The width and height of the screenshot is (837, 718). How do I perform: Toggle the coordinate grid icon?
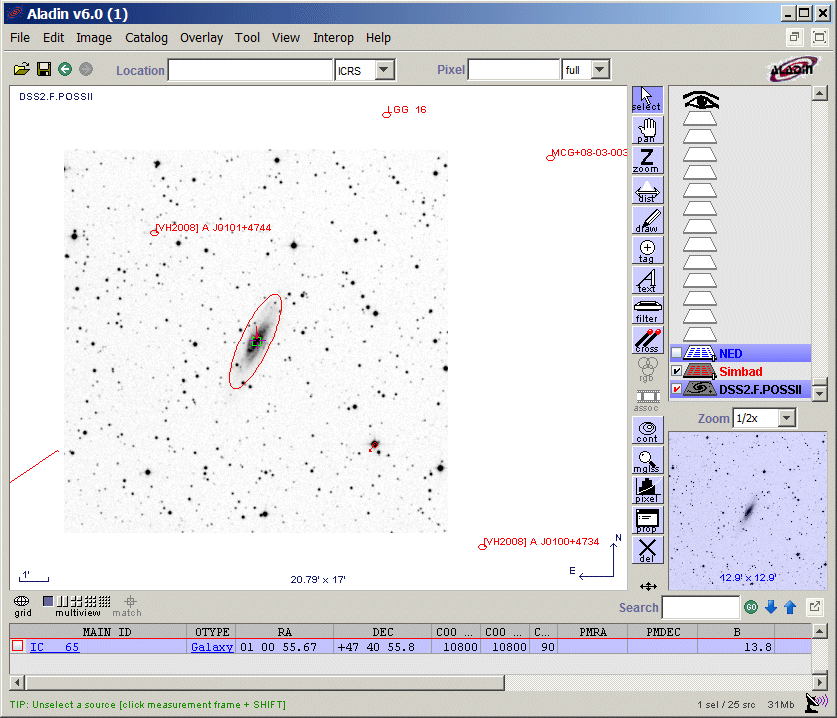[x=22, y=606]
